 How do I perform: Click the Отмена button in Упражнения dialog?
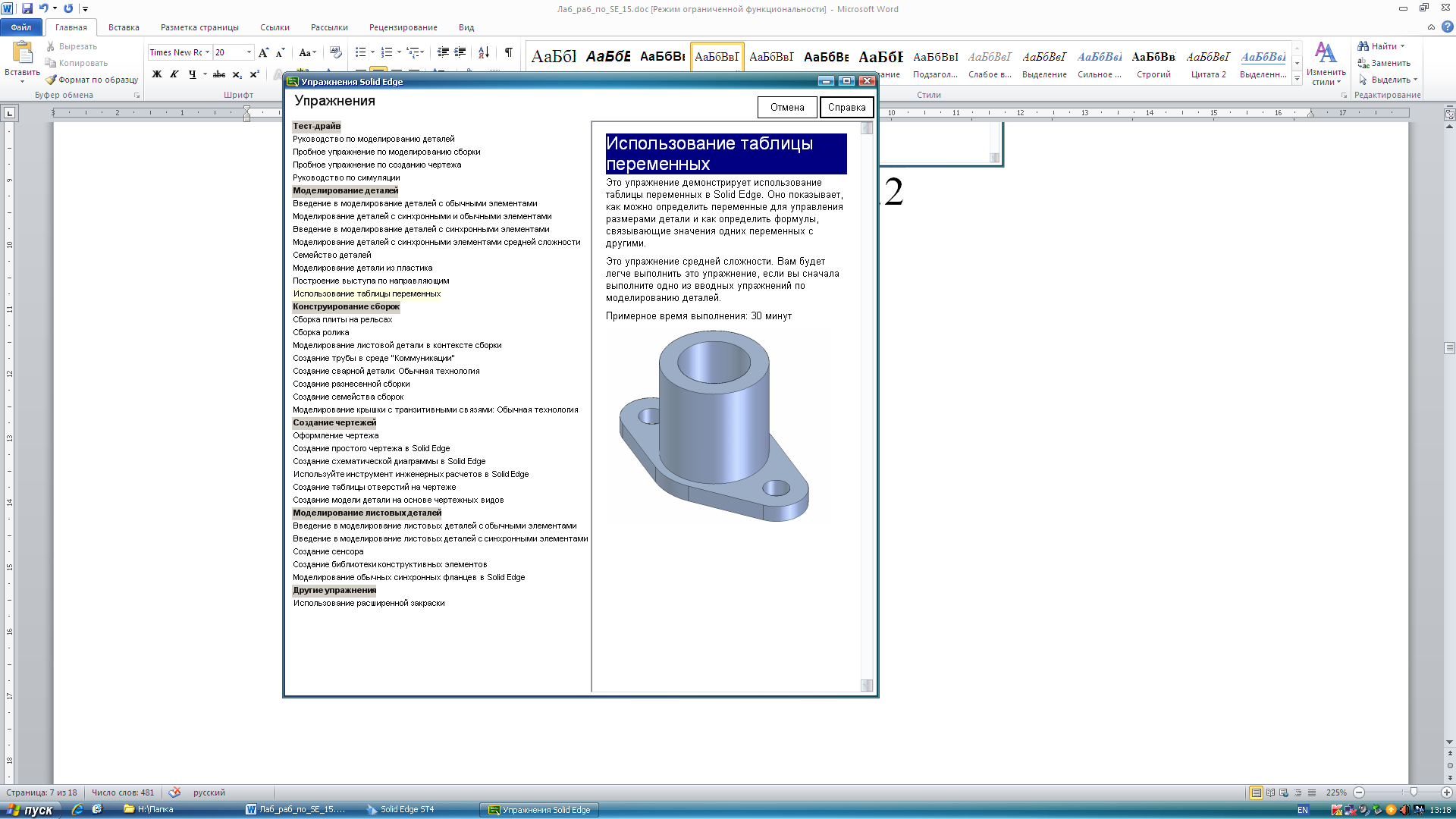click(787, 108)
